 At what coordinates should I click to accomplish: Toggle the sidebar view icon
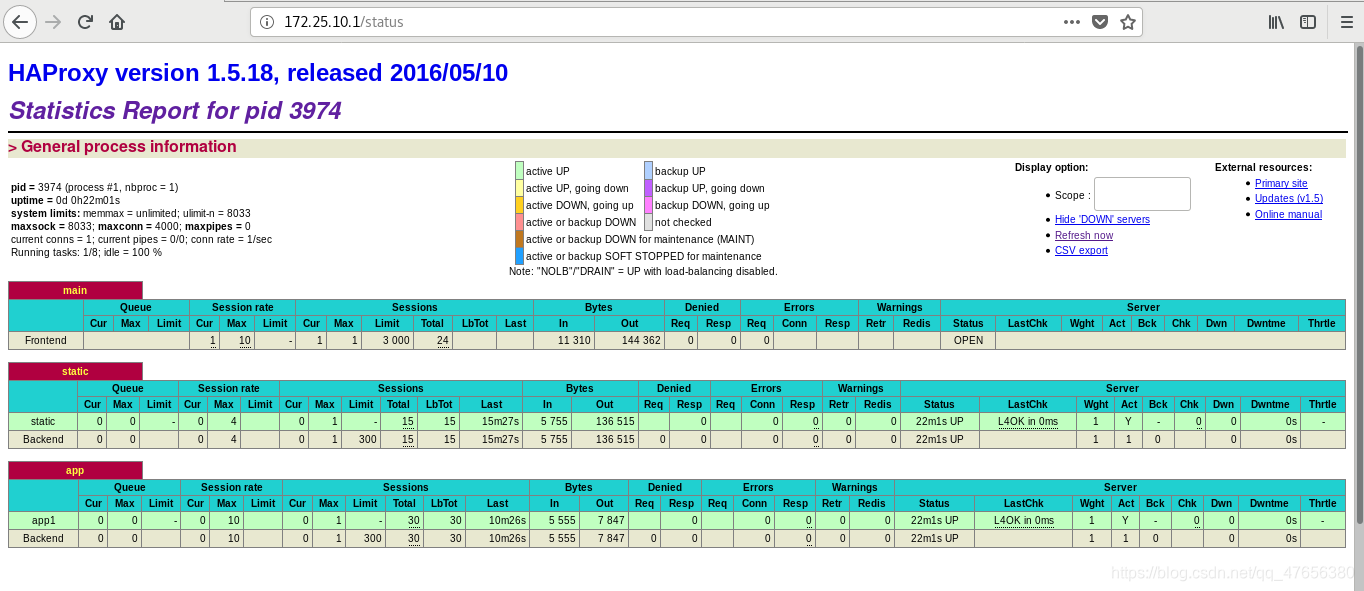click(1308, 21)
